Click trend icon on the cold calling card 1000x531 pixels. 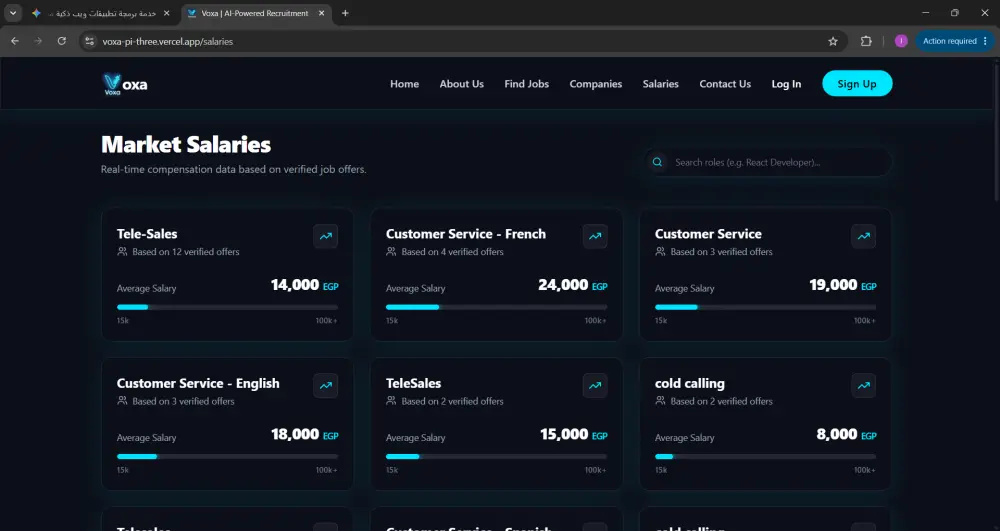coord(864,385)
